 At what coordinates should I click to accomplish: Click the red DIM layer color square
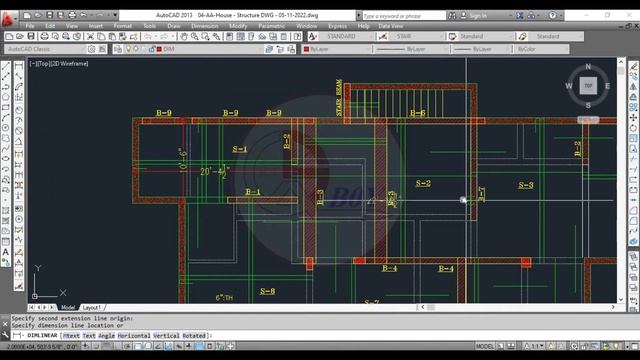click(160, 49)
